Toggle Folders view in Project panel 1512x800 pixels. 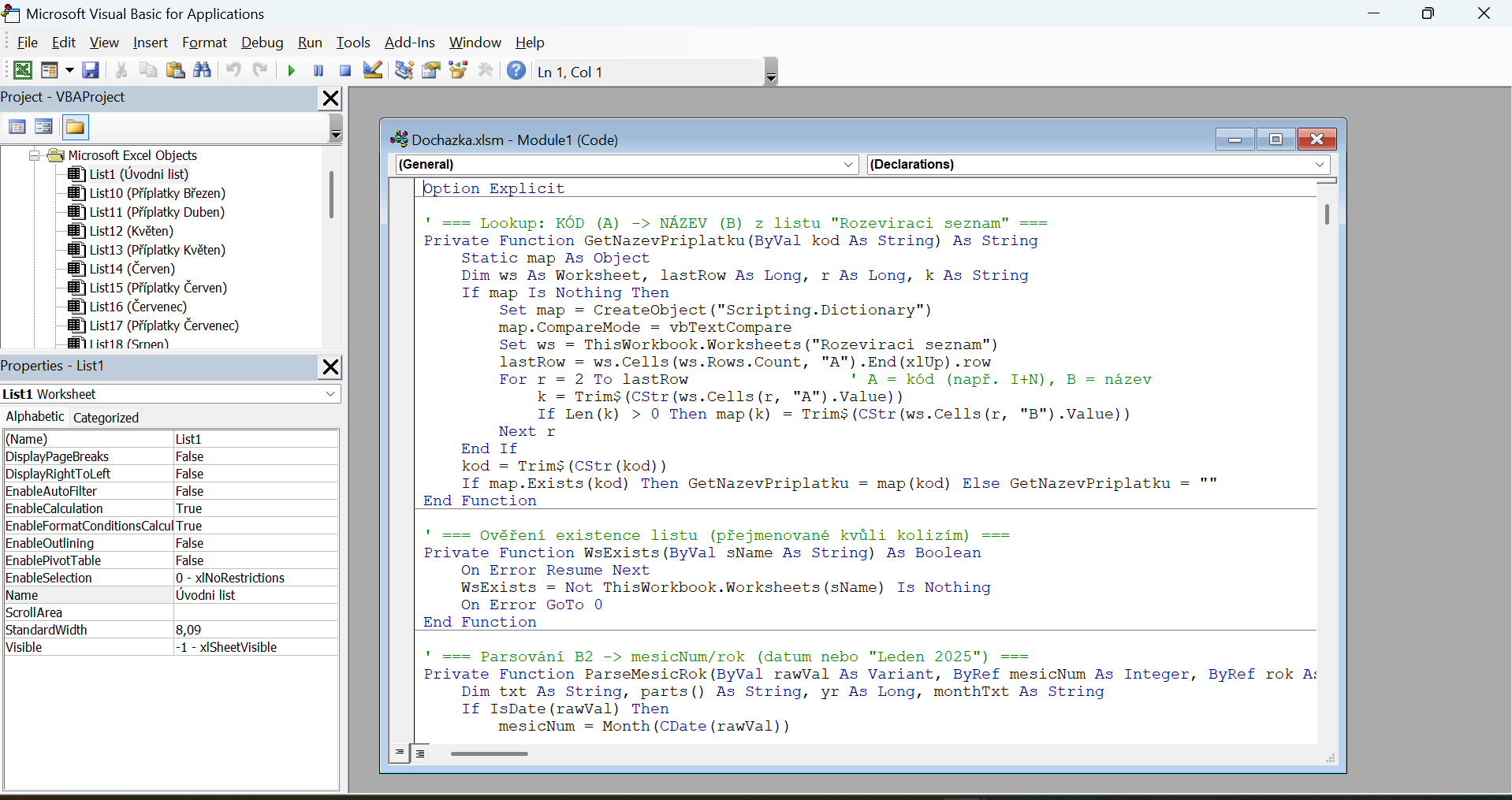(75, 127)
